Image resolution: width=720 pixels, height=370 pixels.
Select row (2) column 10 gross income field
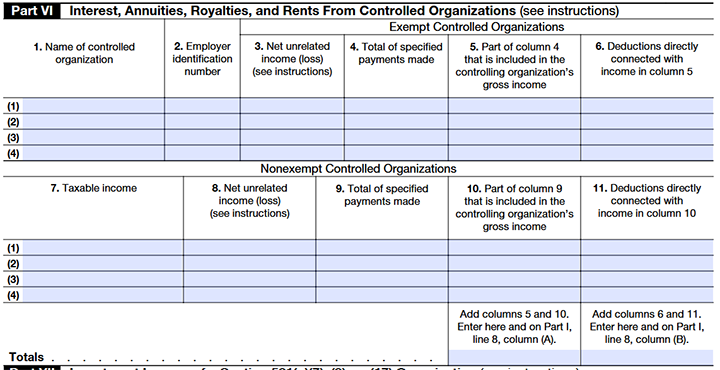pos(514,263)
